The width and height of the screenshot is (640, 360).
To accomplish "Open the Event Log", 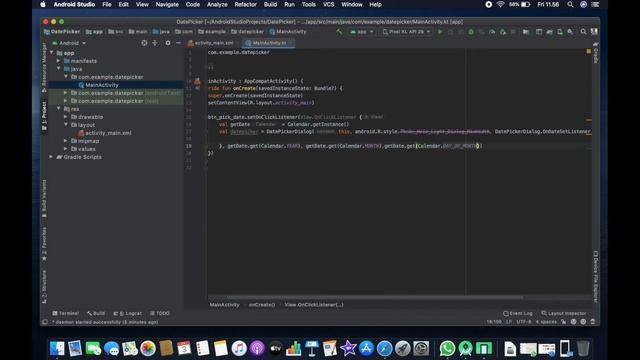I will (518, 313).
